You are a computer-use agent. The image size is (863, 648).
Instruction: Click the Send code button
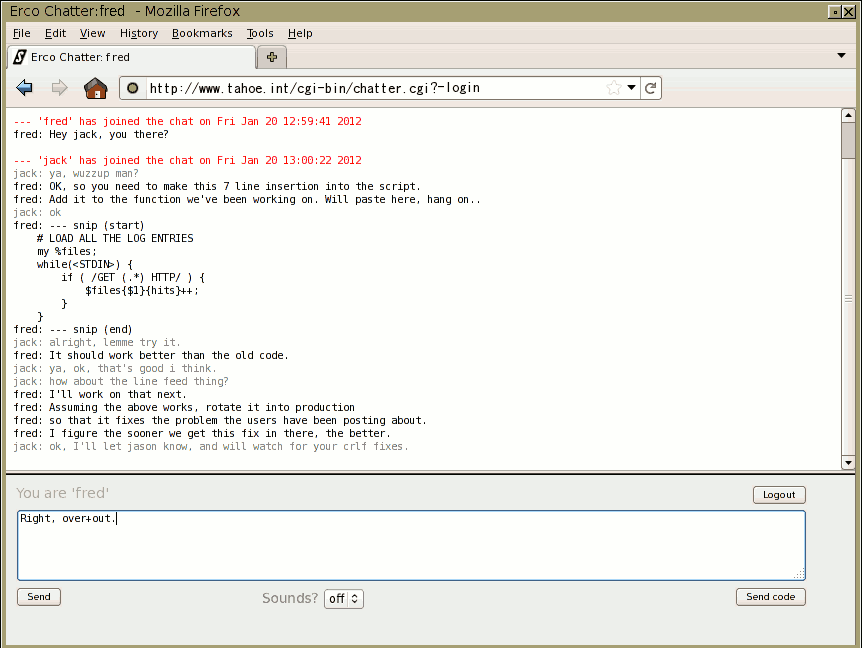click(x=771, y=597)
